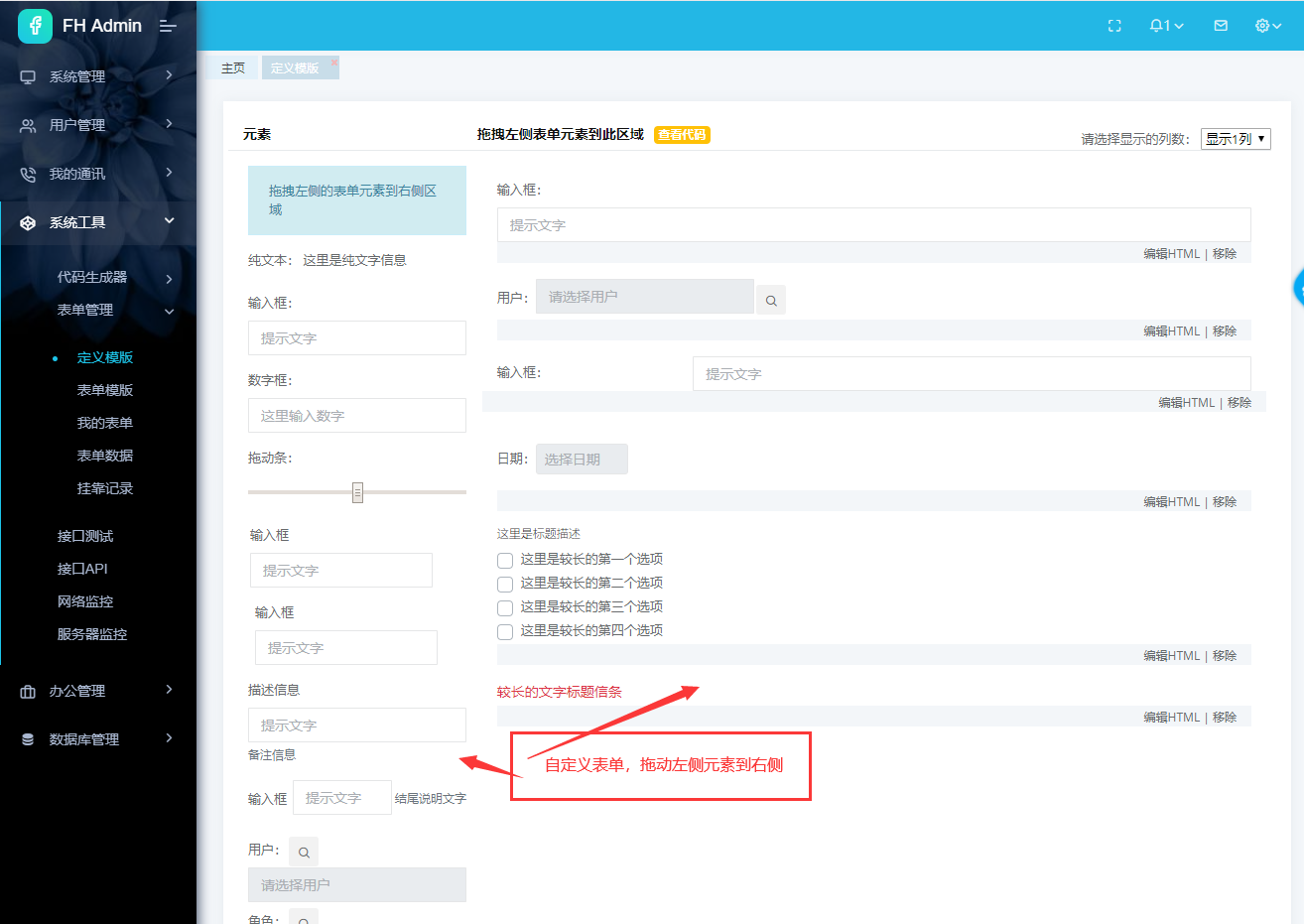Click 编辑HTML for checkbox group row
Viewport: 1304px width, 924px height.
click(x=1171, y=656)
